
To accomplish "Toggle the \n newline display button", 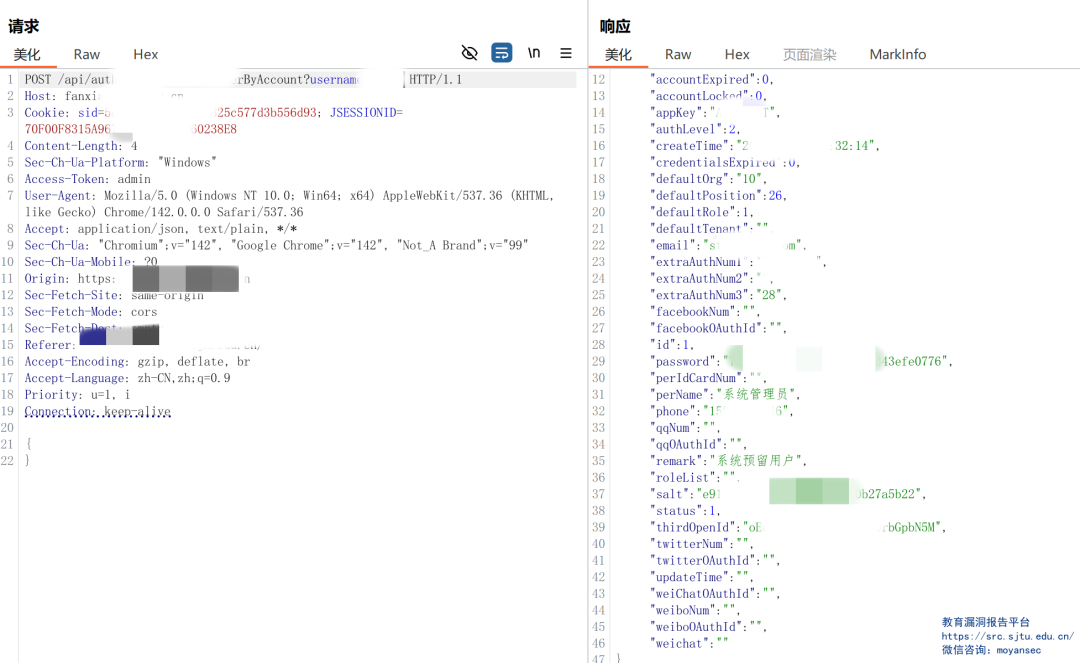I will [534, 53].
